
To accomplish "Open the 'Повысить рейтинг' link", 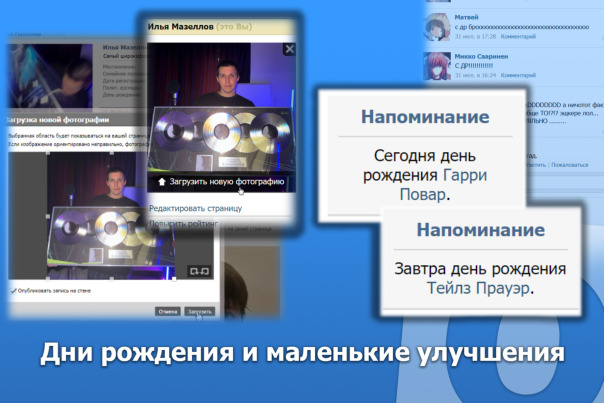I will [183, 223].
